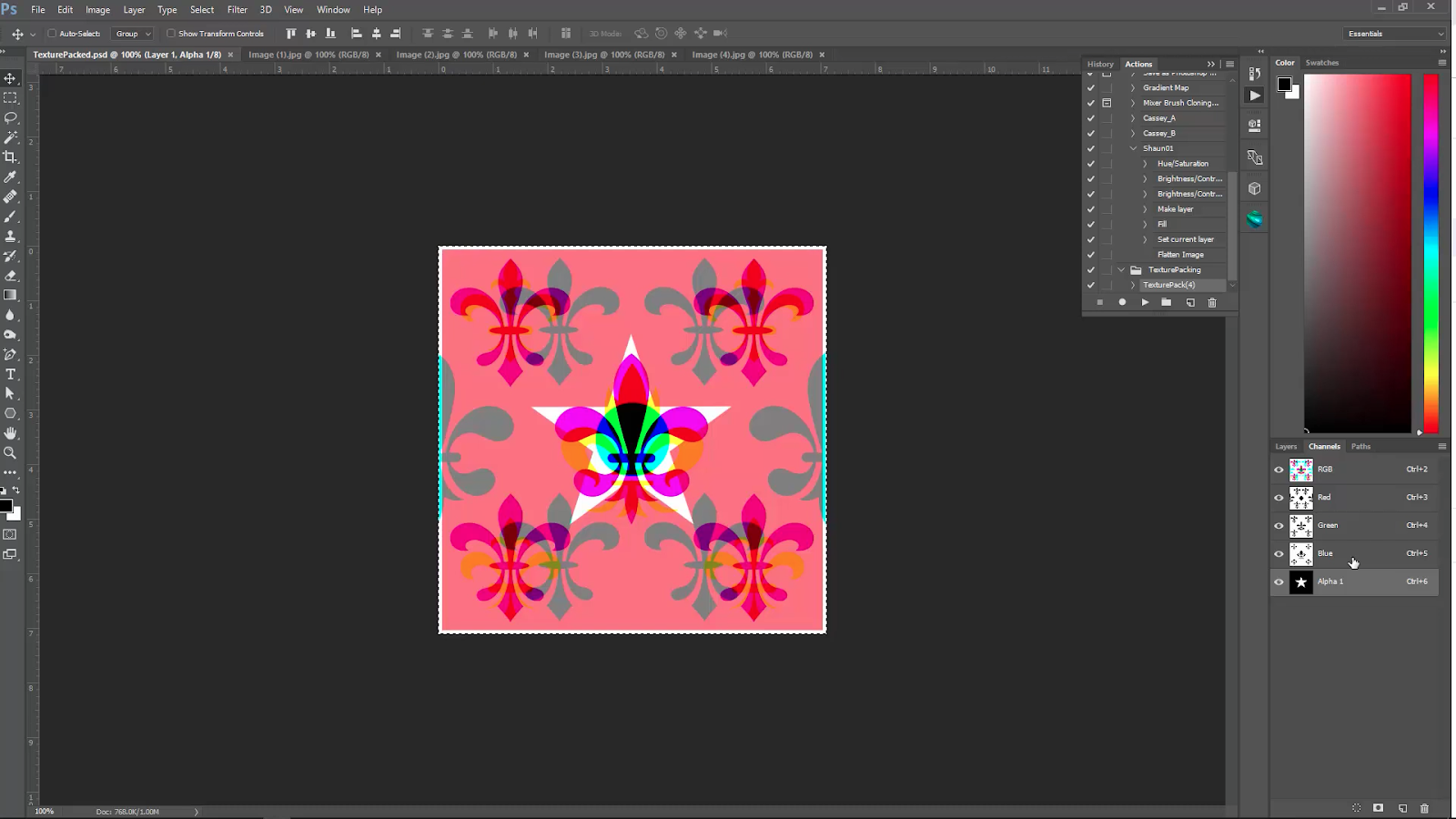This screenshot has height=819, width=1456.
Task: Open the Group selection dropdown in options bar
Action: pyautogui.click(x=148, y=33)
